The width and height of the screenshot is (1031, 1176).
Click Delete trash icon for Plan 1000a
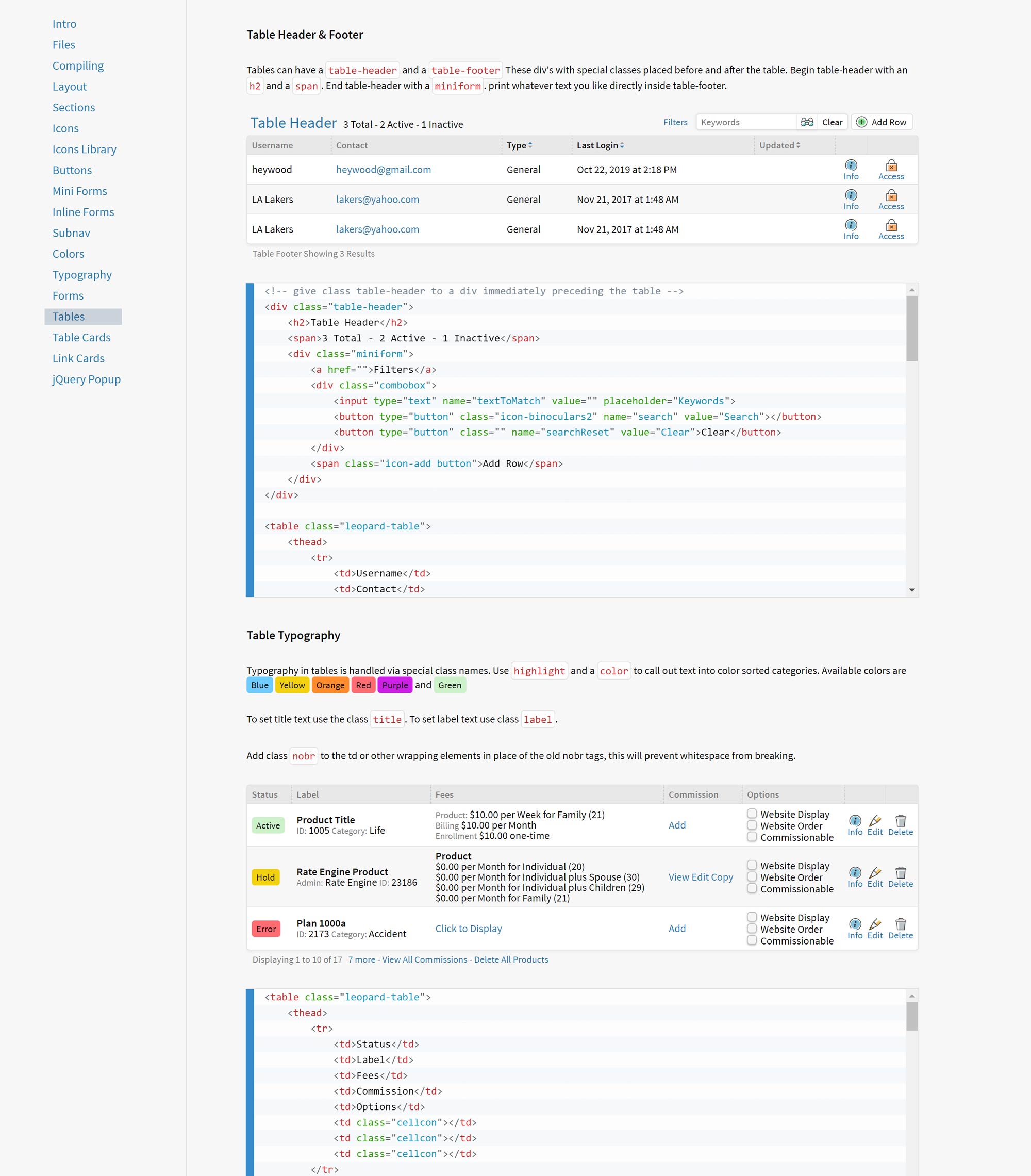click(x=901, y=924)
